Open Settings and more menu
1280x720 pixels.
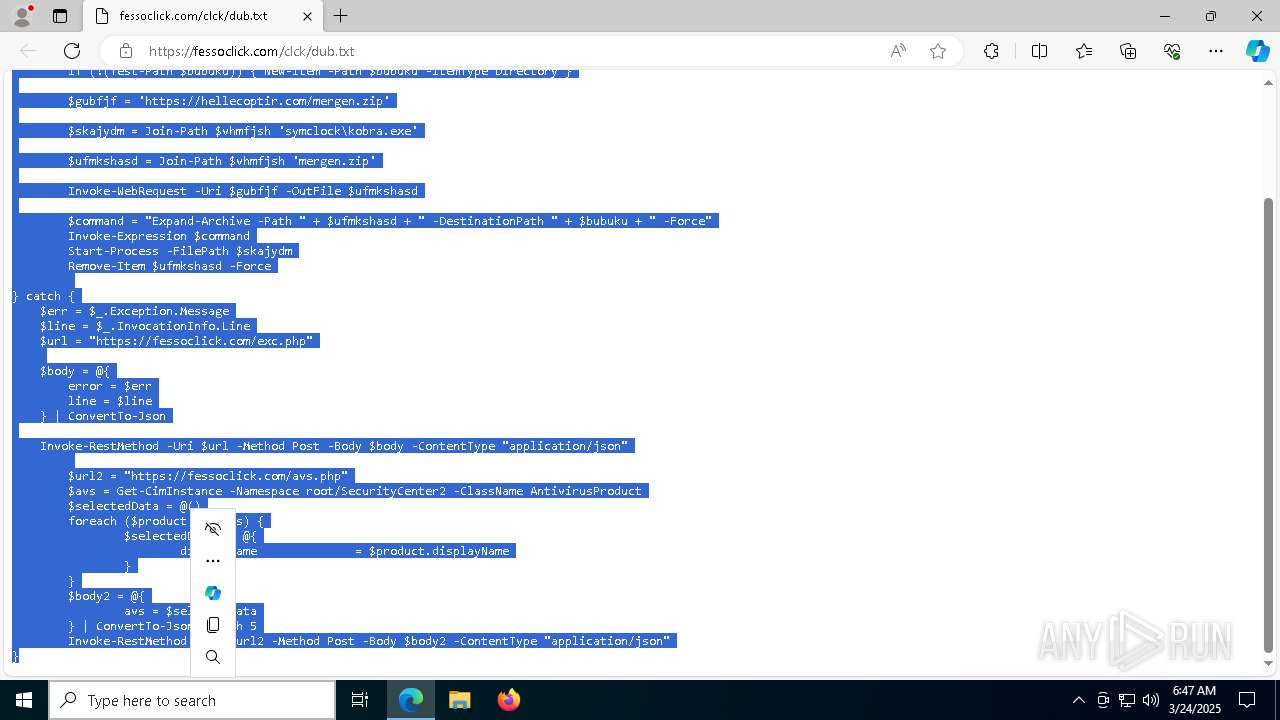tap(1216, 51)
